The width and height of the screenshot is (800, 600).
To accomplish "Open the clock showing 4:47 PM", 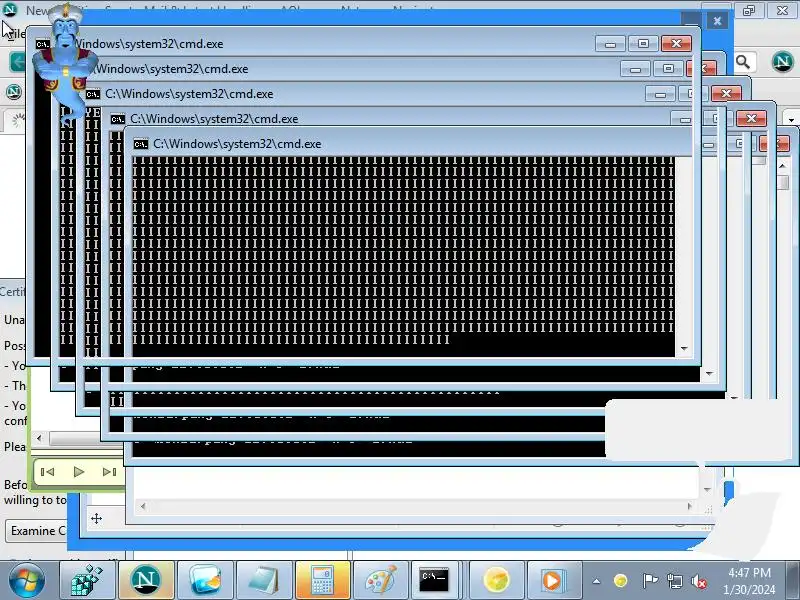I will tap(749, 581).
